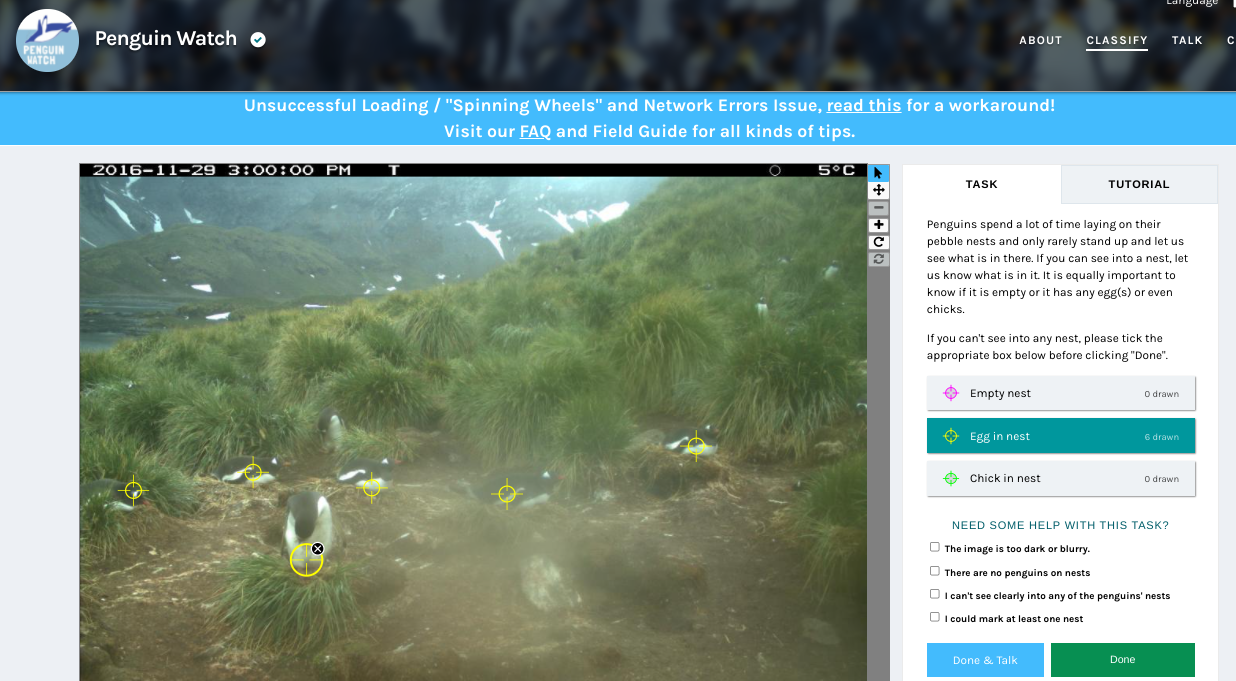The height and width of the screenshot is (681, 1236).
Task: Choose the Chick in nest marking tool
Action: coord(1061,478)
